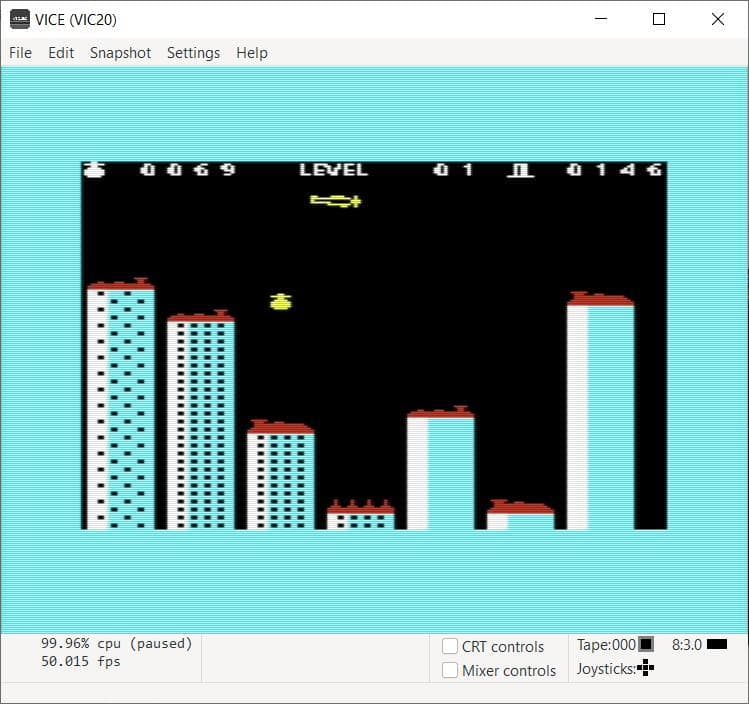The image size is (749, 704).
Task: Click the score value 0069
Action: 188,170
